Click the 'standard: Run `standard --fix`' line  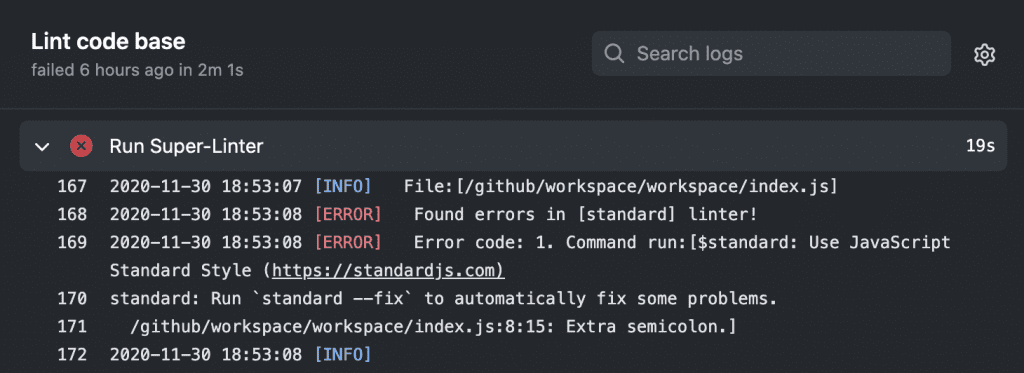point(444,299)
